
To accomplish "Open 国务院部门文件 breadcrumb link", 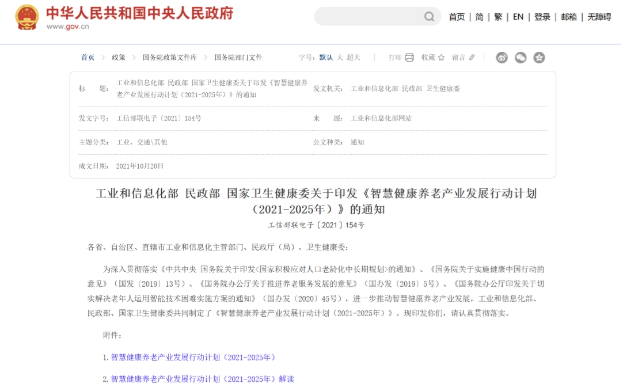I will pyautogui.click(x=238, y=57).
